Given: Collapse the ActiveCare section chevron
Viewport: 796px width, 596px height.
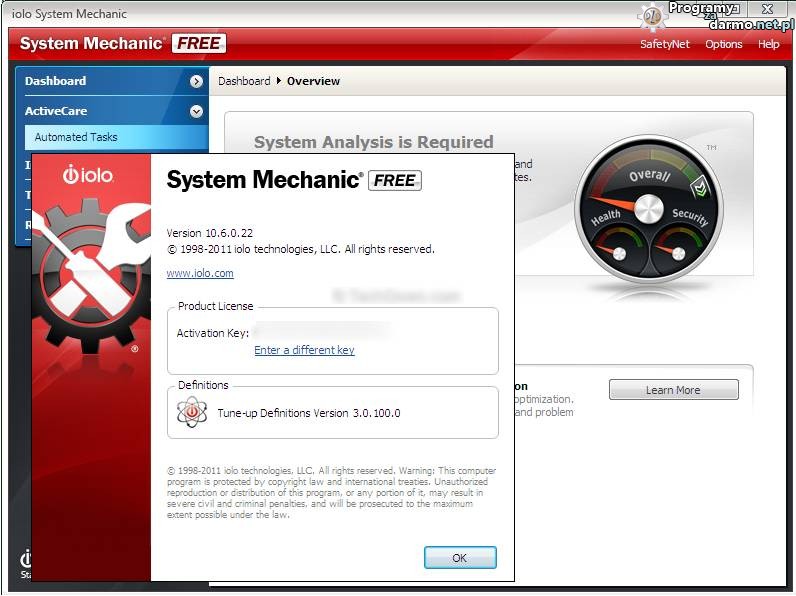Looking at the screenshot, I should 196,112.
